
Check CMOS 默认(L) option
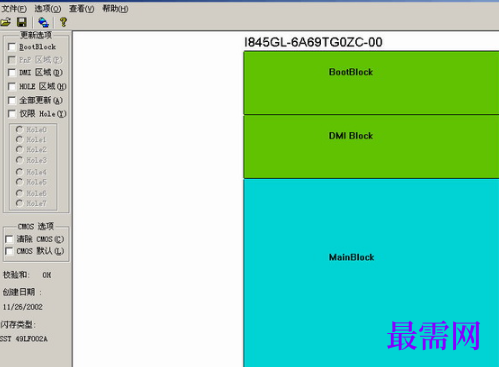9,251
